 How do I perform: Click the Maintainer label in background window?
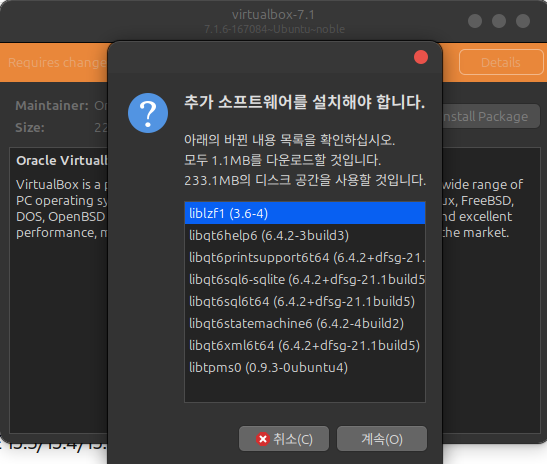pyautogui.click(x=52, y=105)
